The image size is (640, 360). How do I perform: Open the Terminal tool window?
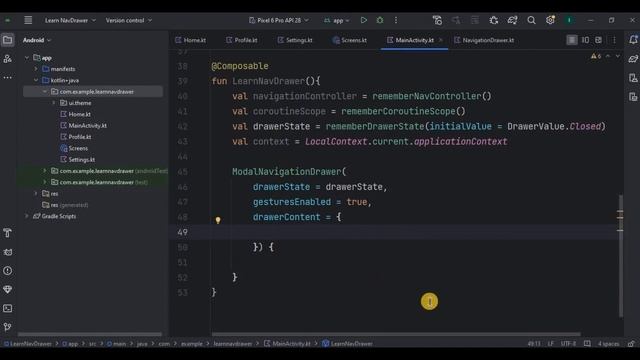pyautogui.click(x=7, y=308)
